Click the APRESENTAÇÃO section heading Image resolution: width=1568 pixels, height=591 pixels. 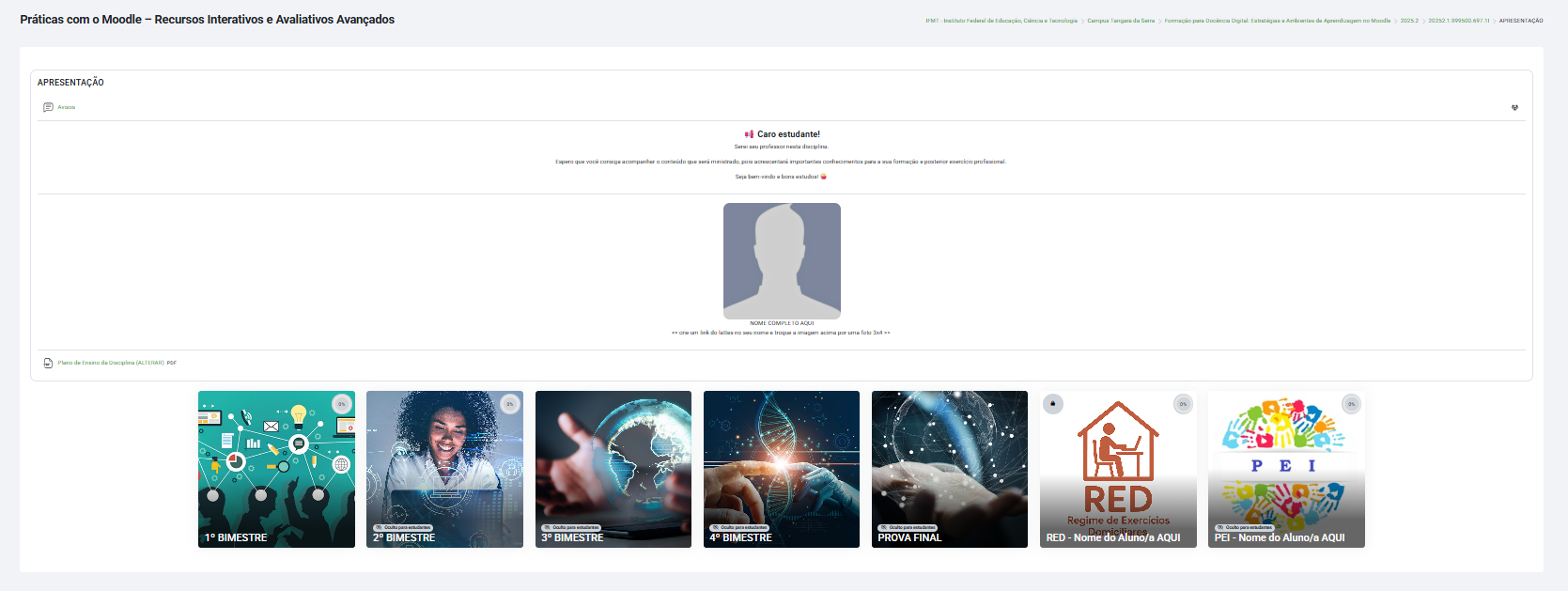point(70,83)
